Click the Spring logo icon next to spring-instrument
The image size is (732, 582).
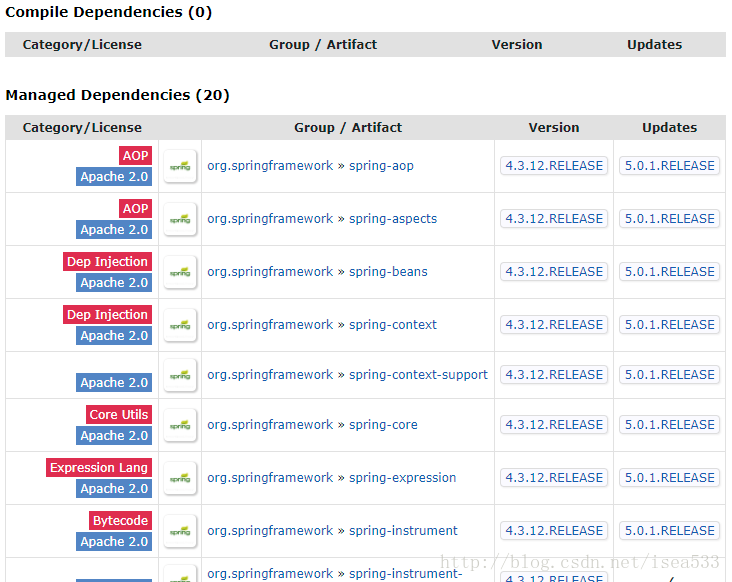coord(180,531)
